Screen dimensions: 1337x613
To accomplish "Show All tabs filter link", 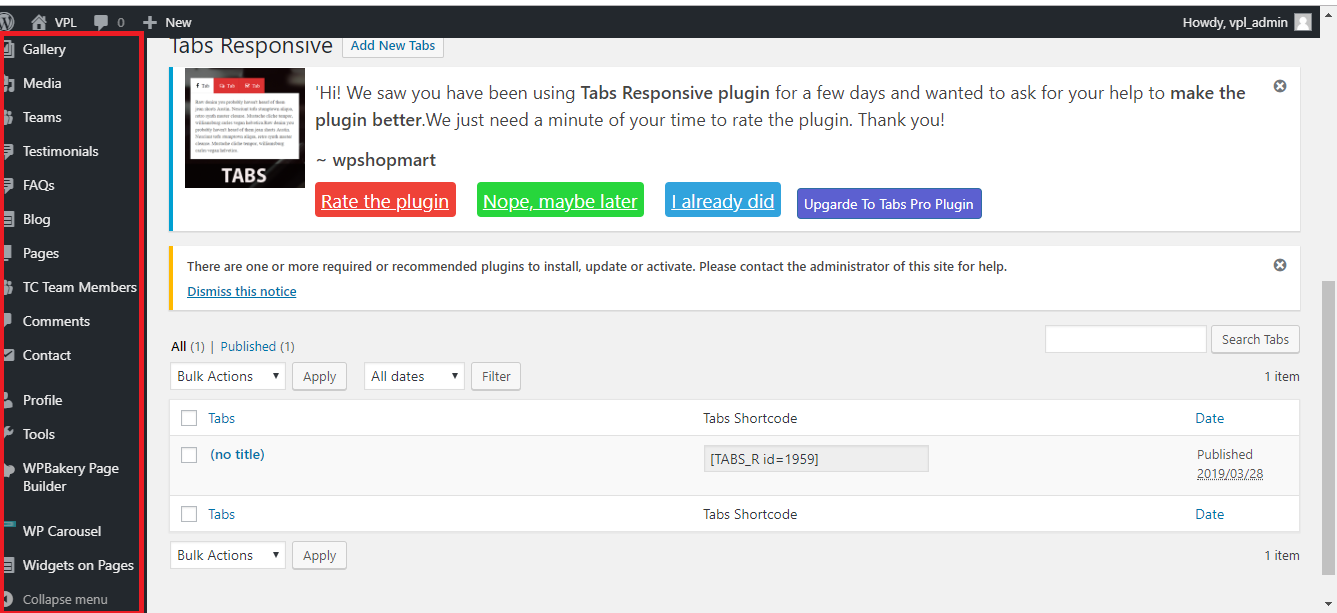I will tap(179, 347).
